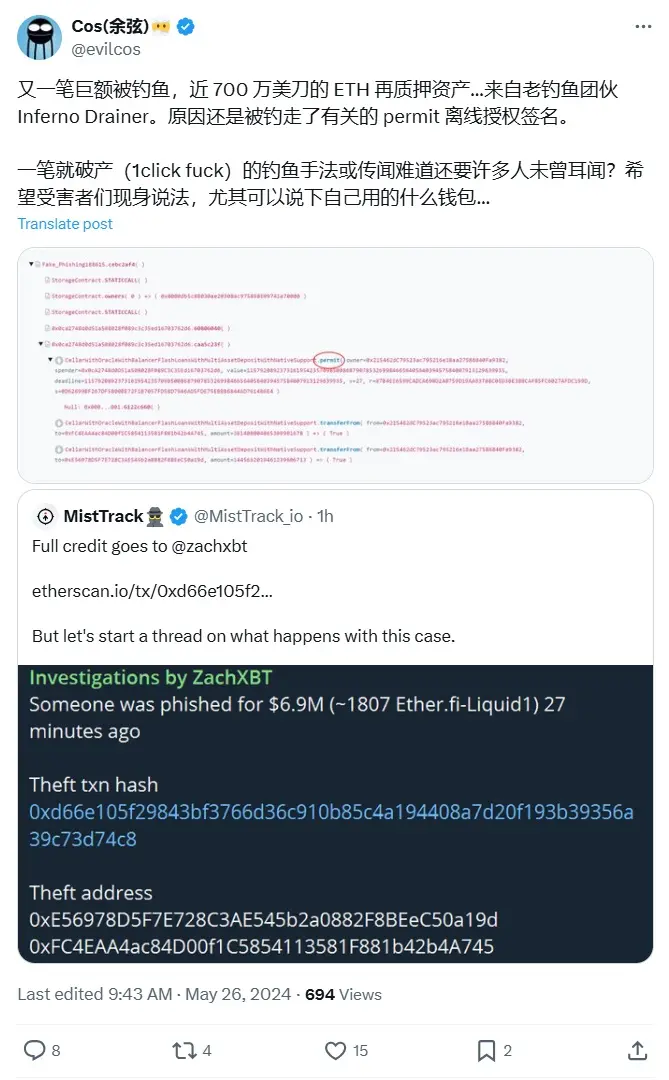Open the etherscan.io transaction link
Screen dimensions: 669x1080
click(152, 591)
